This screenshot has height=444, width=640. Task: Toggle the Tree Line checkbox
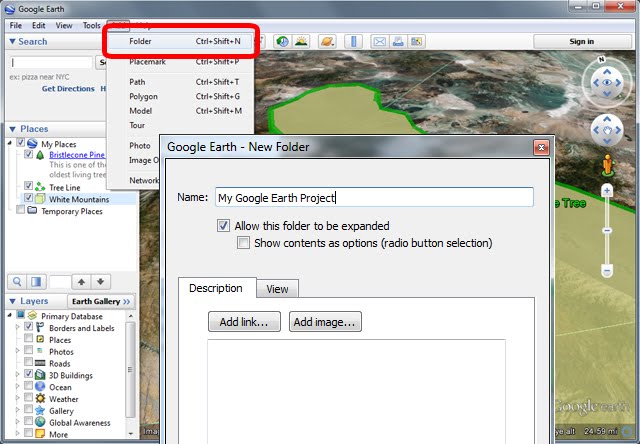28,186
